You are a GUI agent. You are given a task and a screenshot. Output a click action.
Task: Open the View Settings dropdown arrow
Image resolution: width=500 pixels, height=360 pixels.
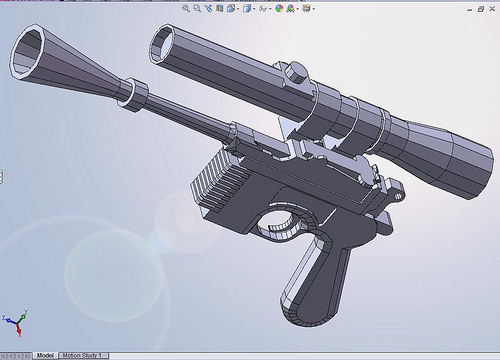[x=314, y=9]
